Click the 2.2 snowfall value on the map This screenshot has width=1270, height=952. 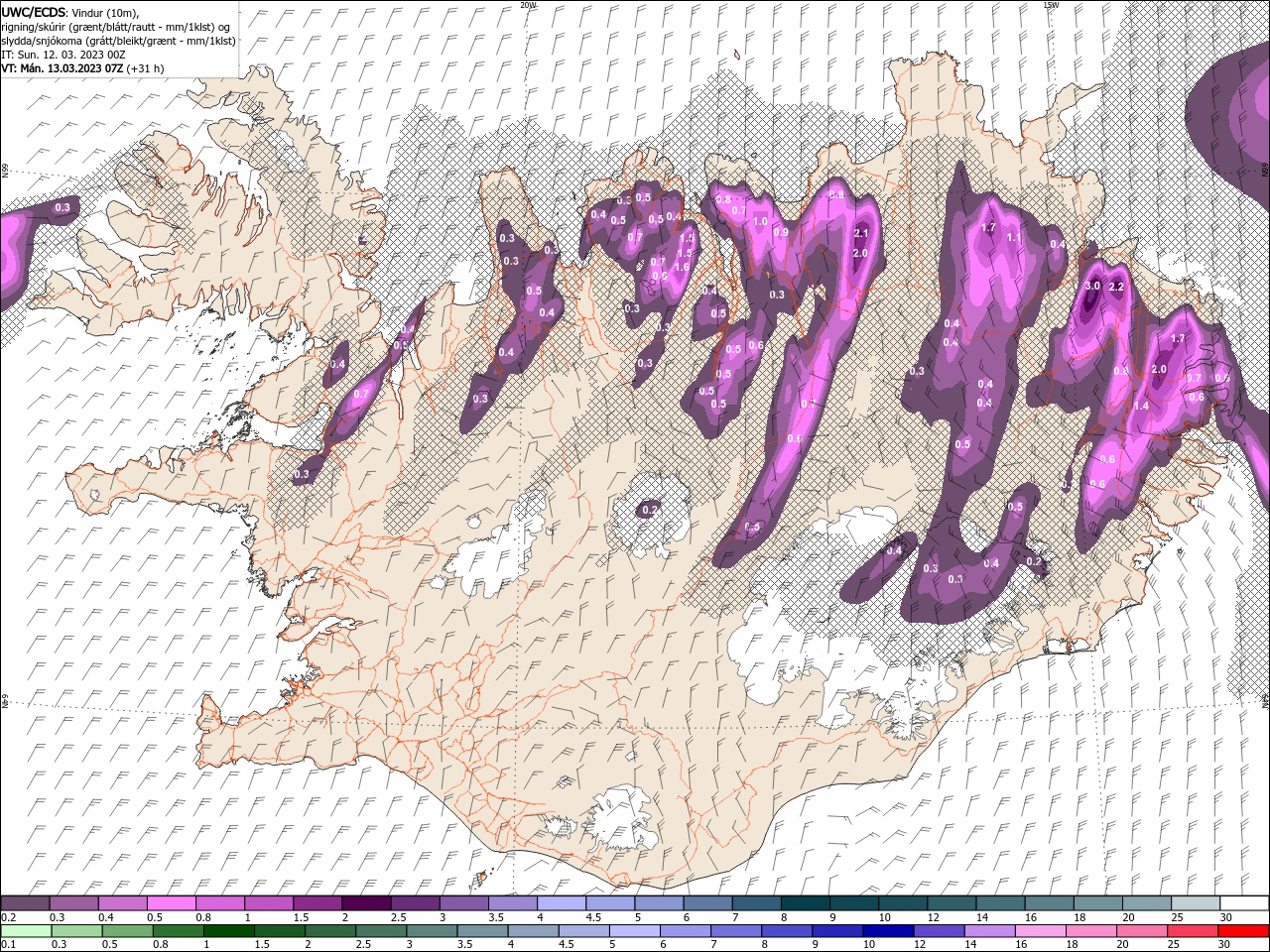[1116, 287]
